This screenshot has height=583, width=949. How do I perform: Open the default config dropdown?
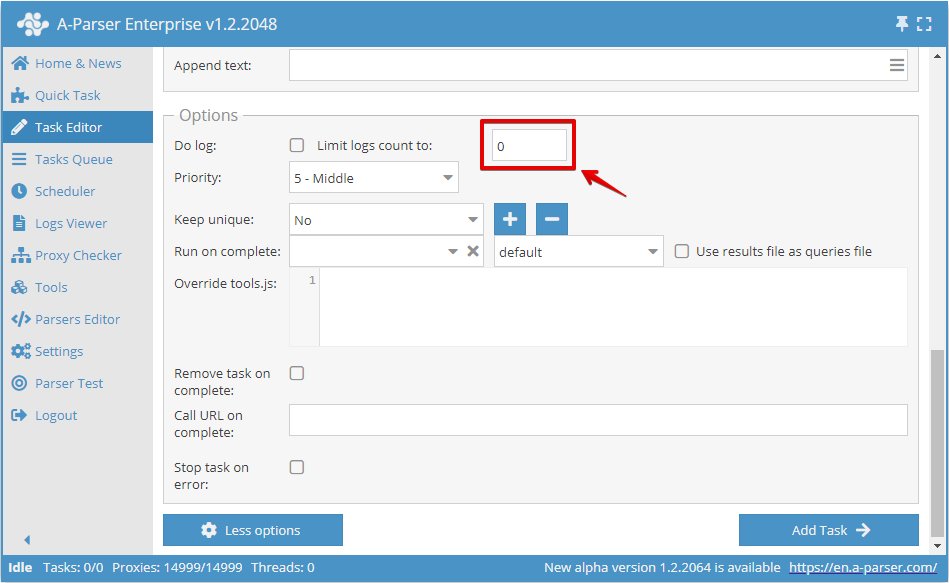pyautogui.click(x=578, y=252)
